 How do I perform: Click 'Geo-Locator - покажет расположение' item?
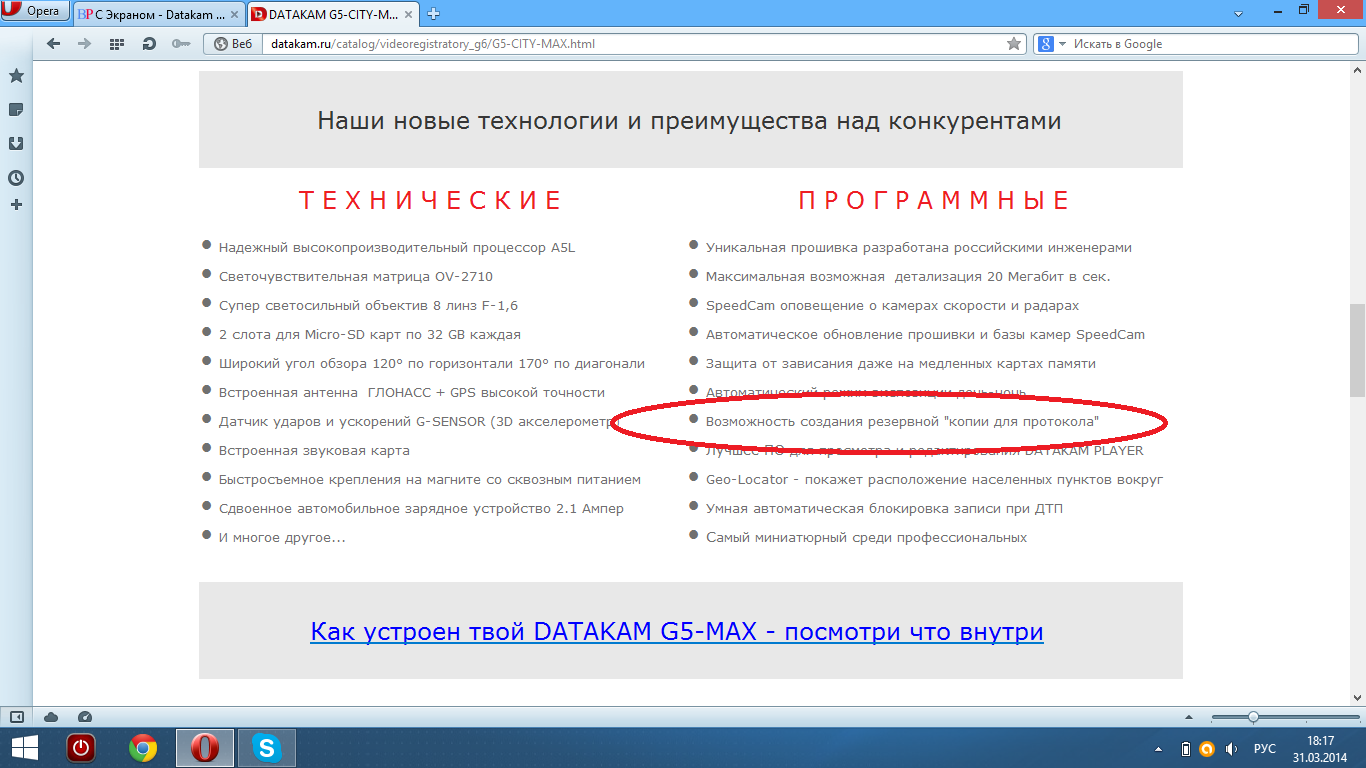[935, 479]
